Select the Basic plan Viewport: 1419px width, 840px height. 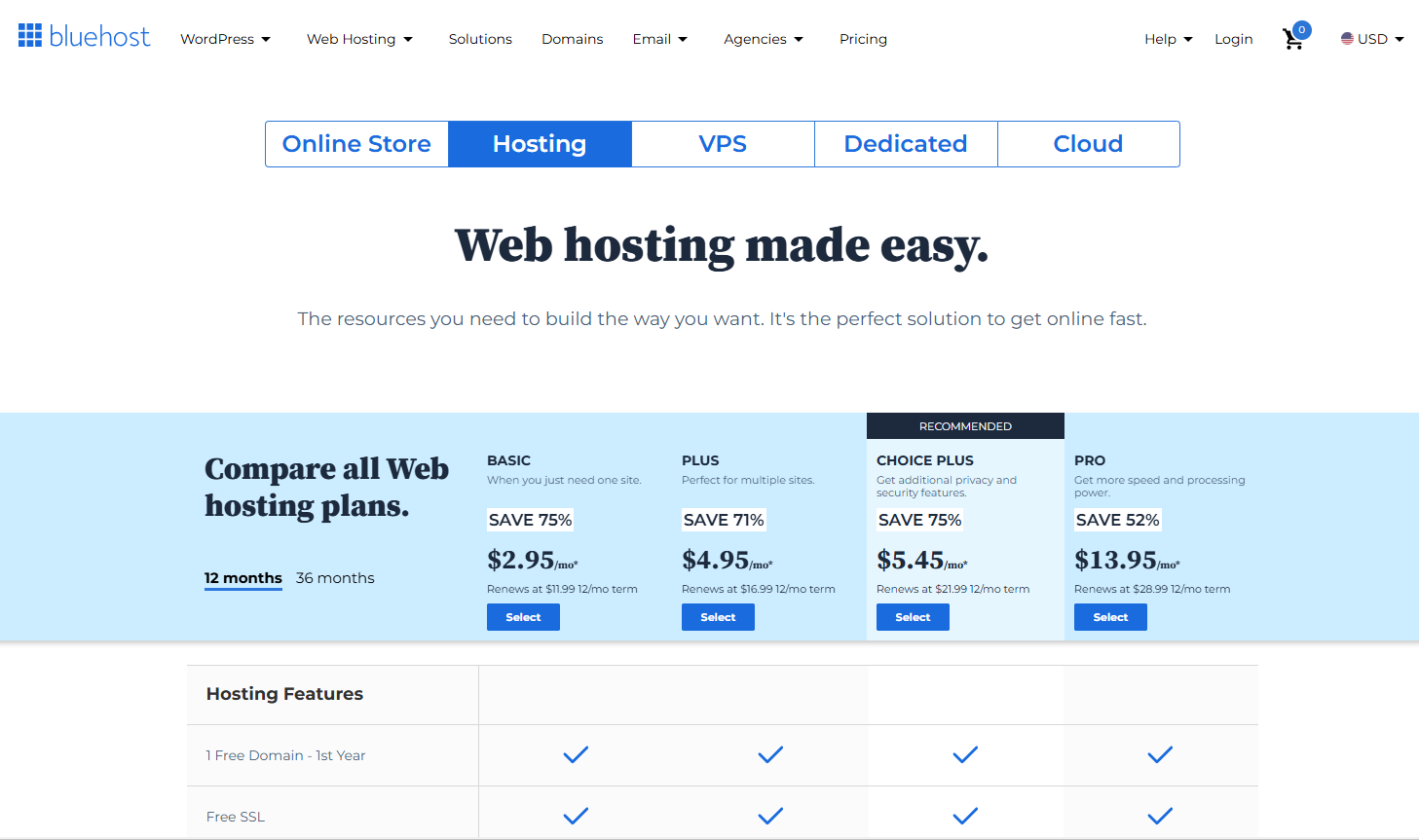point(523,617)
